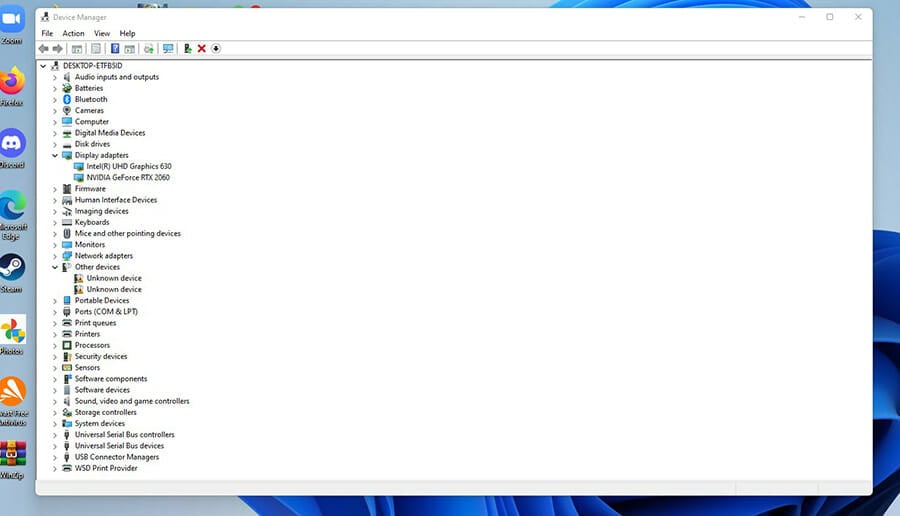Click the Processors category icon
Image resolution: width=900 pixels, height=516 pixels.
pyautogui.click(x=67, y=345)
